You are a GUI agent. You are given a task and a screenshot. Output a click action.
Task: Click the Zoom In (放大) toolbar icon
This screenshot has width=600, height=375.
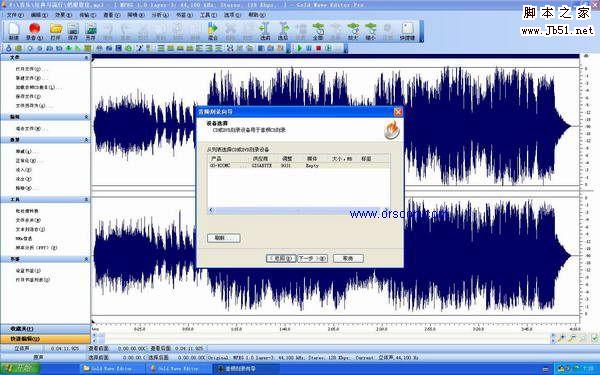(353, 31)
